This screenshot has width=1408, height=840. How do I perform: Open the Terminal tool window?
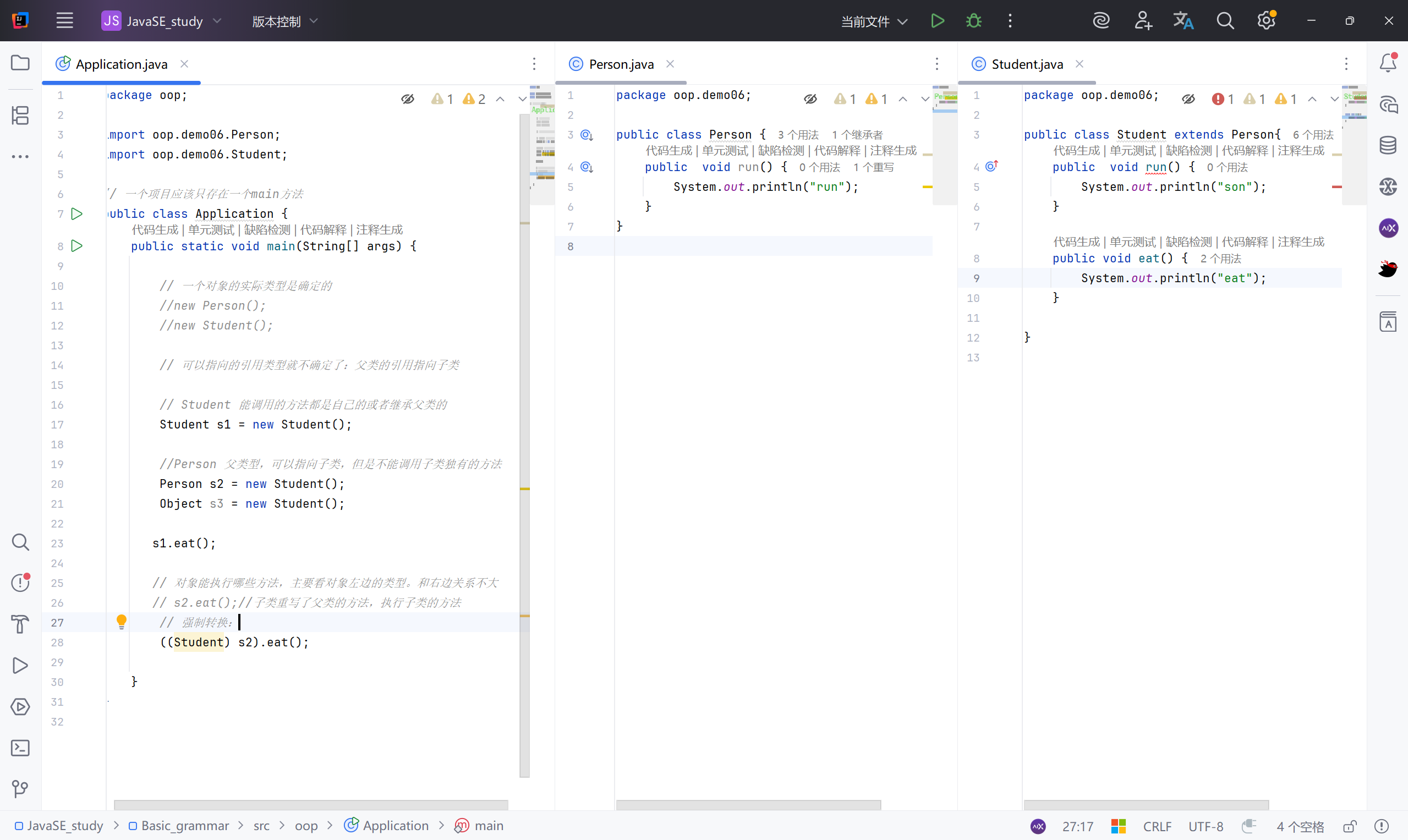tap(20, 748)
